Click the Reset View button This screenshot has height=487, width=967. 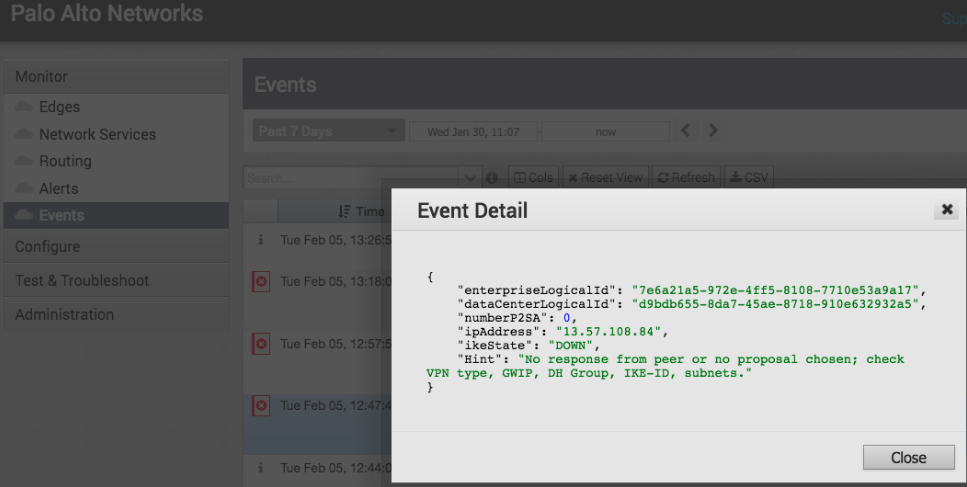[606, 178]
